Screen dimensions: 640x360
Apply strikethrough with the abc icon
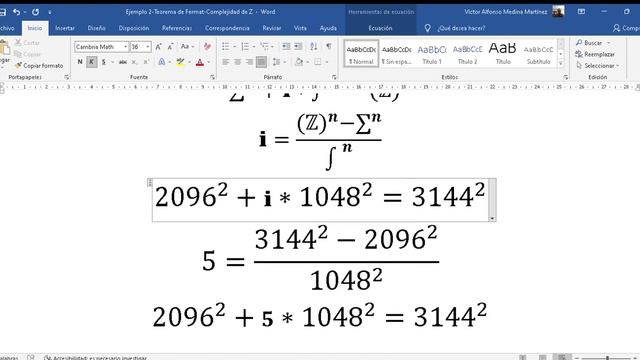[122, 62]
